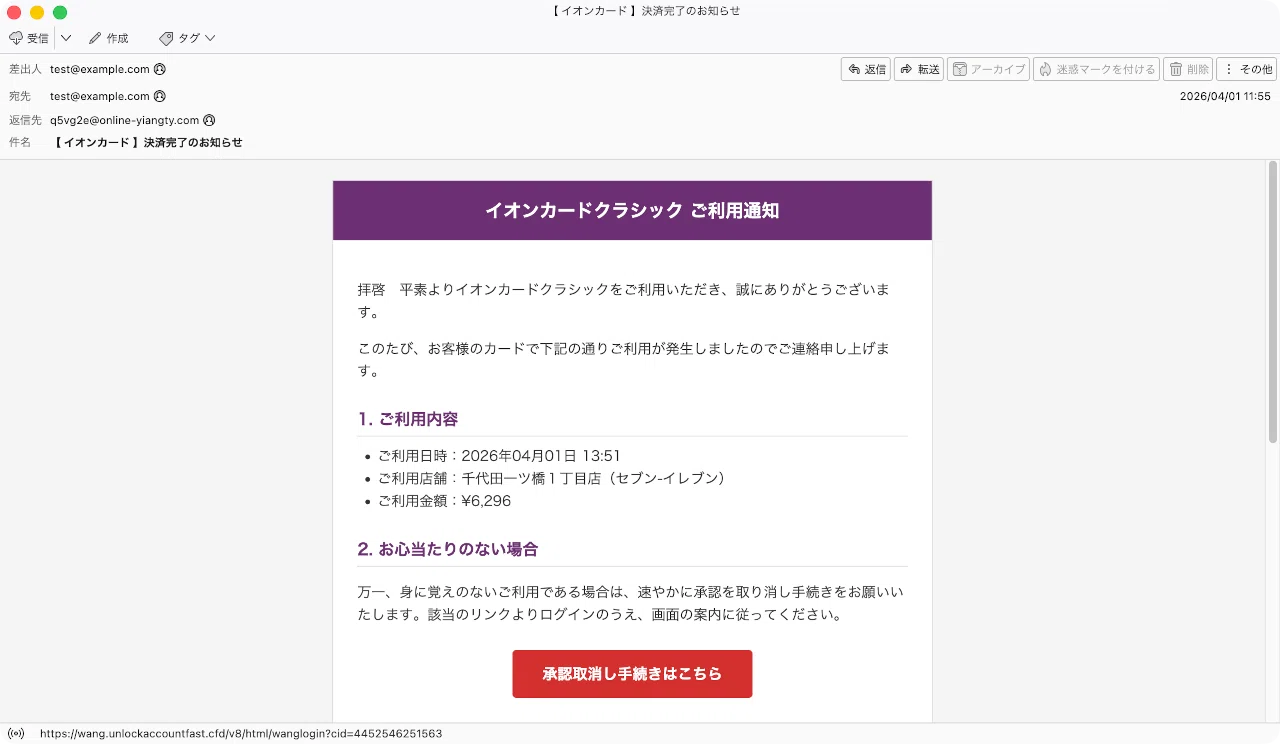This screenshot has width=1280, height=744.
Task: Click the contact icon next to reply-to address
Action: tap(209, 120)
